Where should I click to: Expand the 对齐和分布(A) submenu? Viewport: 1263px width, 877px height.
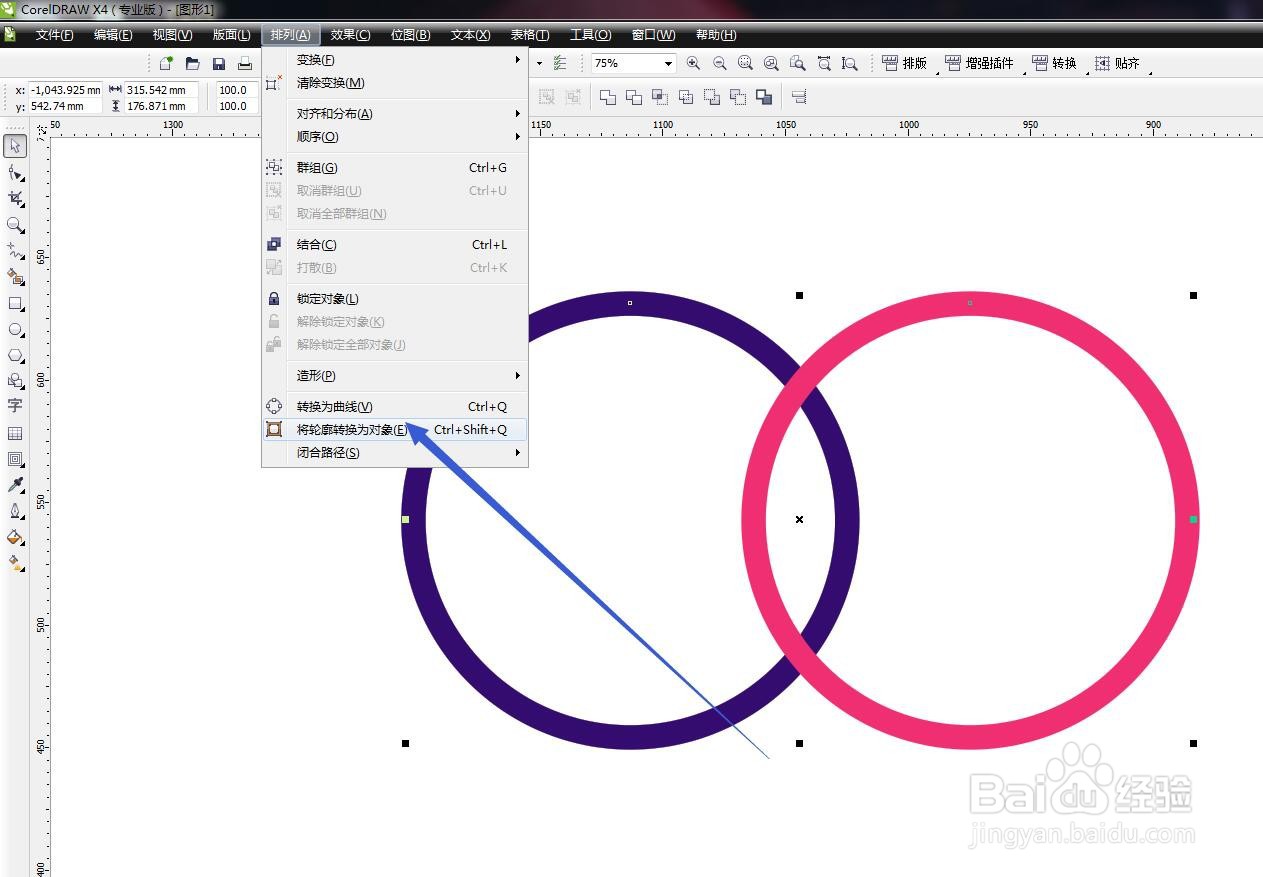pyautogui.click(x=395, y=114)
